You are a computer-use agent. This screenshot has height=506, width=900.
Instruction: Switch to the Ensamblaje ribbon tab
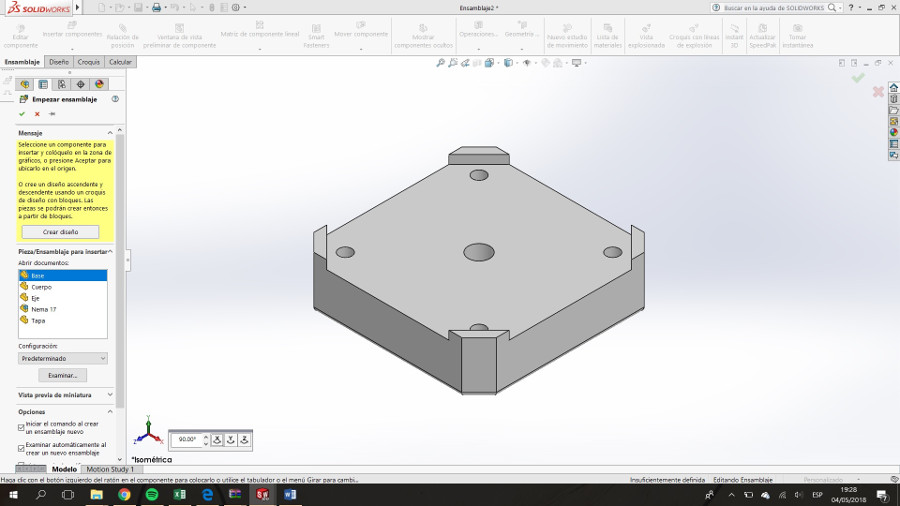pyautogui.click(x=22, y=62)
